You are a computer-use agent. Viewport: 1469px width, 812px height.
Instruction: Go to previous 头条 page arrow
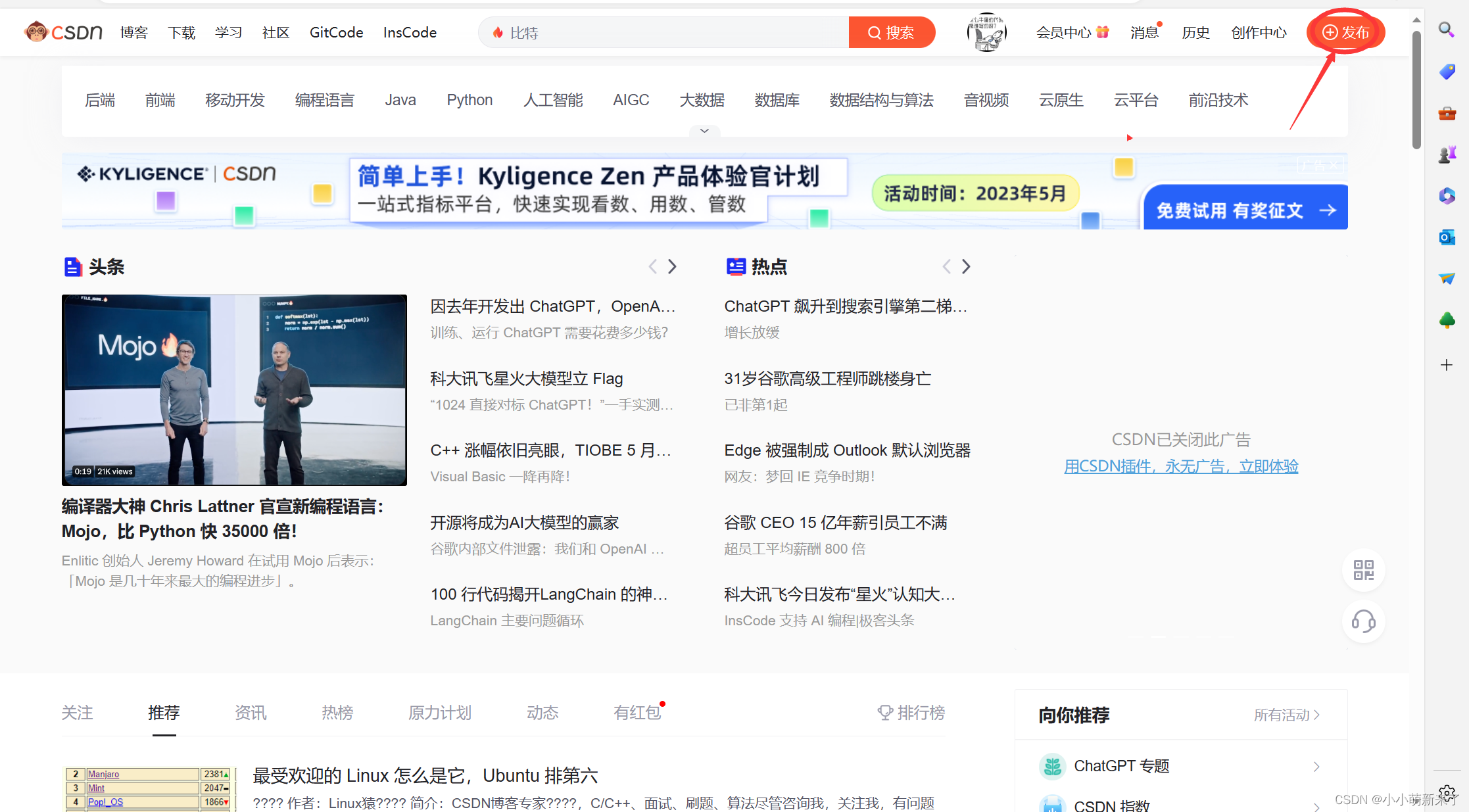652,266
